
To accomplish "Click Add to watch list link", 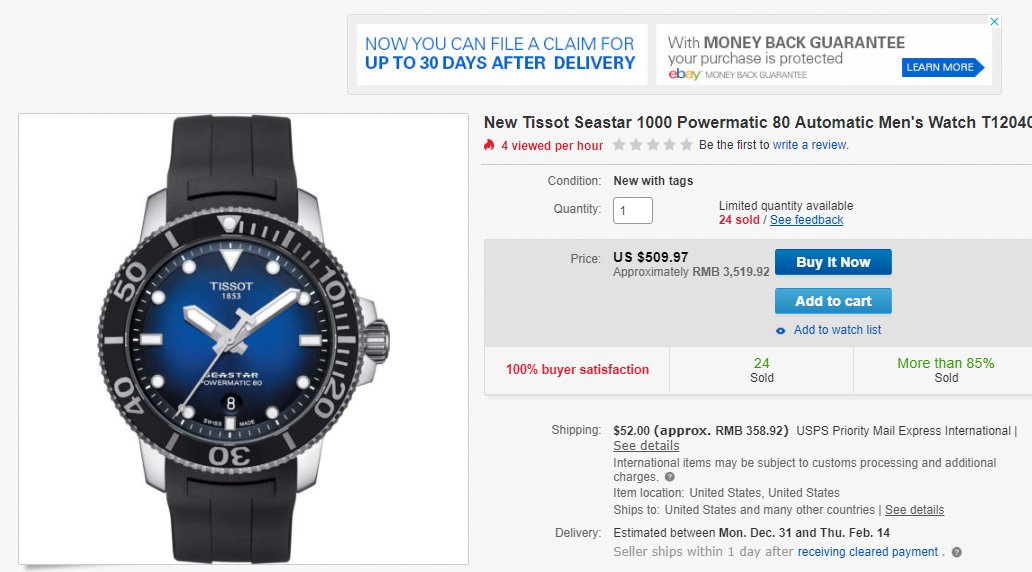I will click(837, 330).
